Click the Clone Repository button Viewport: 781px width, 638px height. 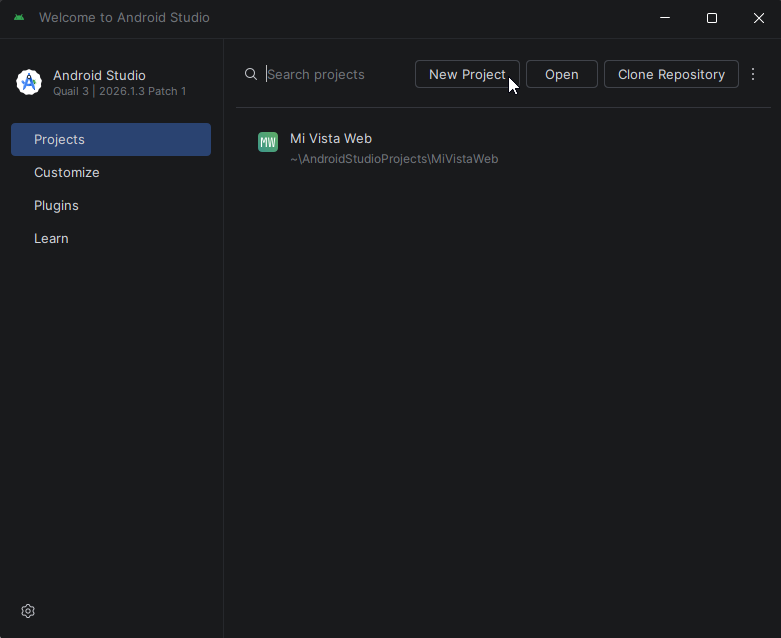671,74
